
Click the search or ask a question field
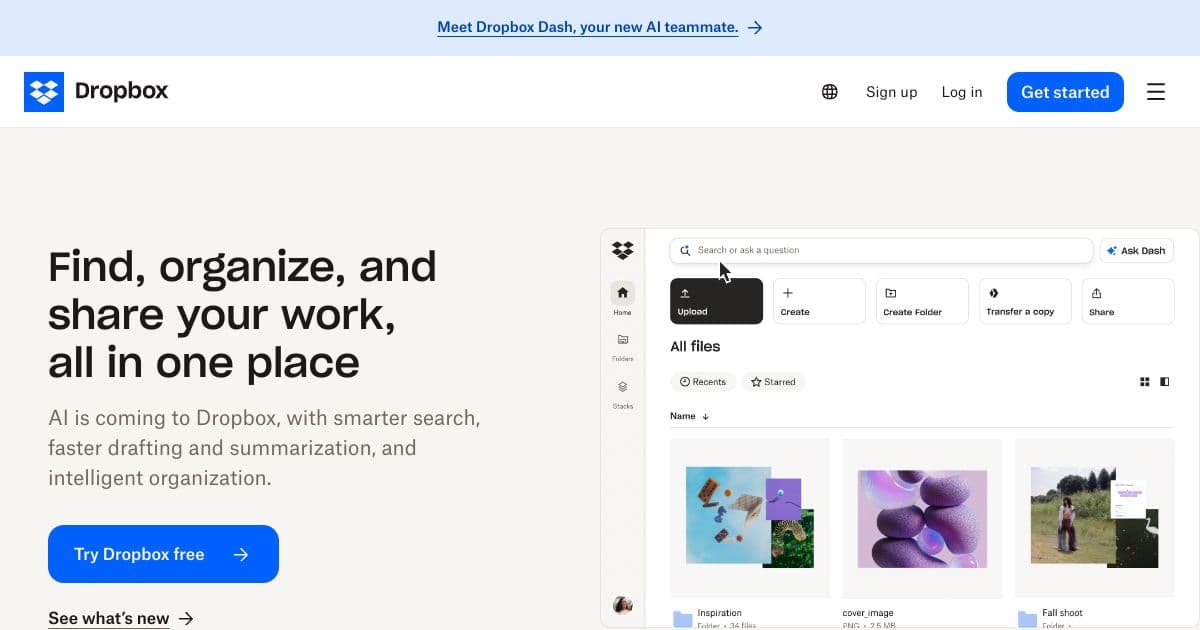(880, 250)
